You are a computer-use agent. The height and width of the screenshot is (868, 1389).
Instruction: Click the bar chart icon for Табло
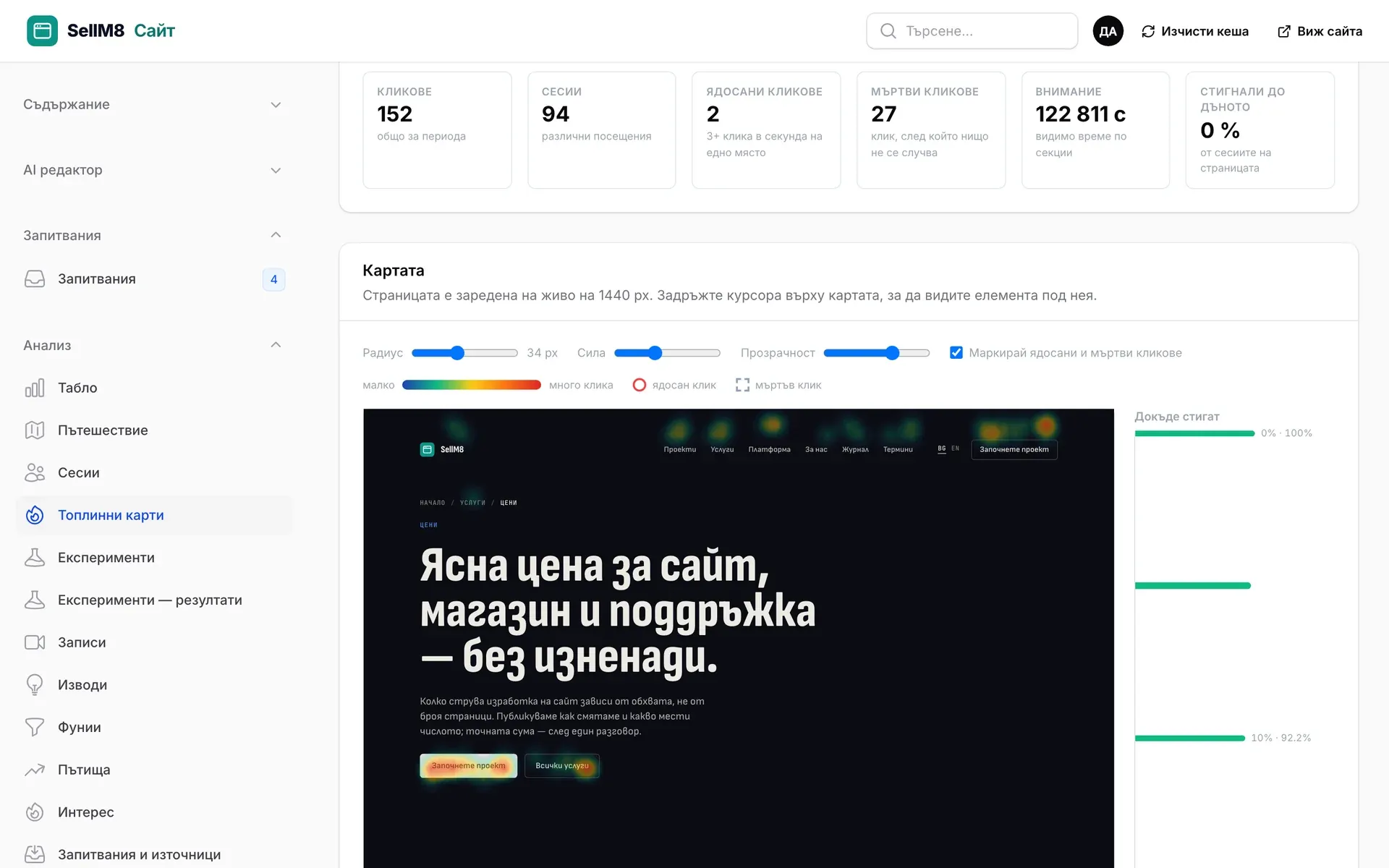coord(35,388)
